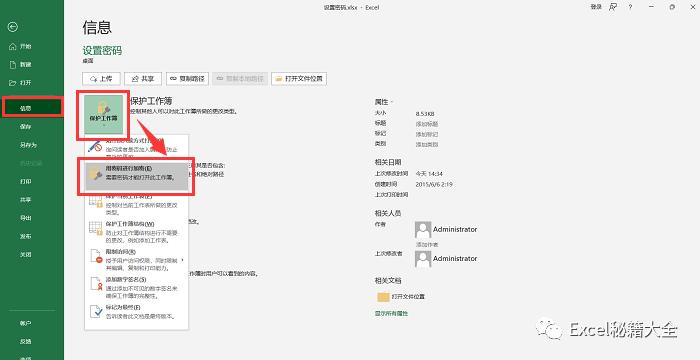Click 添加类别 (Add category) field
Screen dimensions: 700x360
tap(427, 145)
